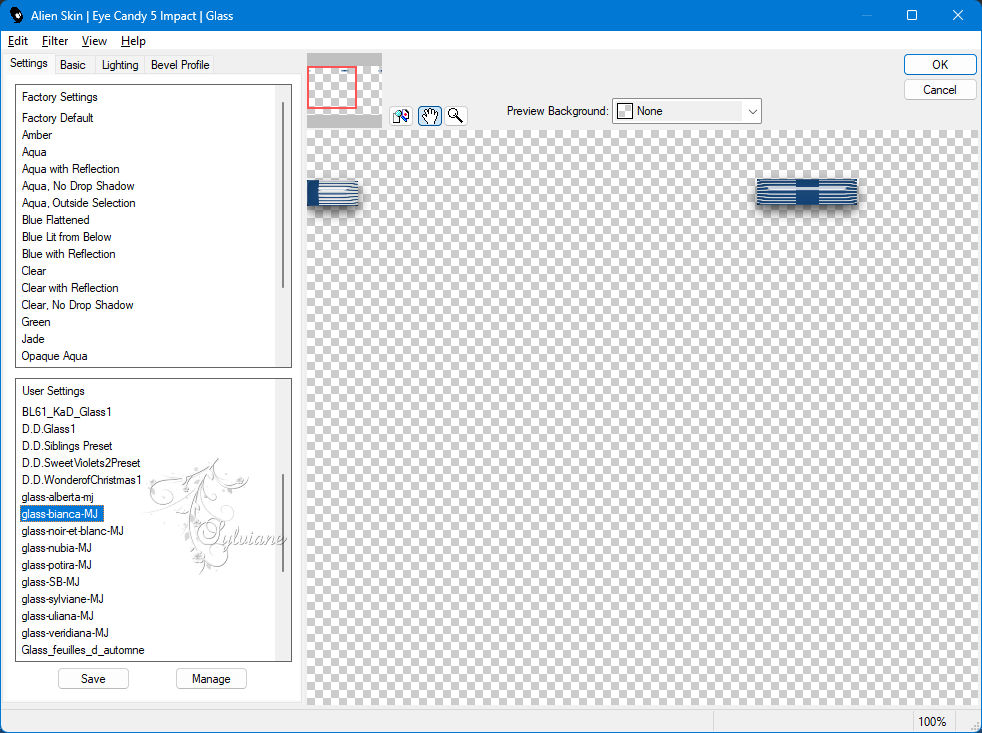Select the hand pan tool

pyautogui.click(x=430, y=116)
